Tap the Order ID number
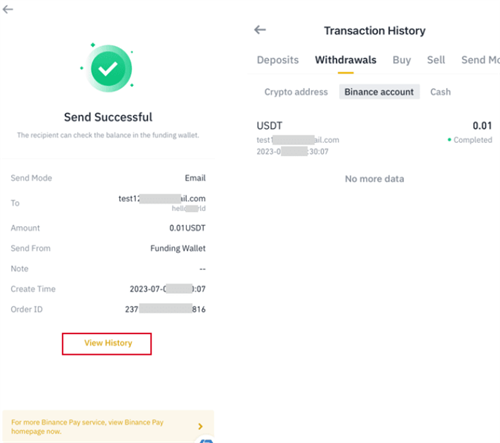 tap(165, 309)
